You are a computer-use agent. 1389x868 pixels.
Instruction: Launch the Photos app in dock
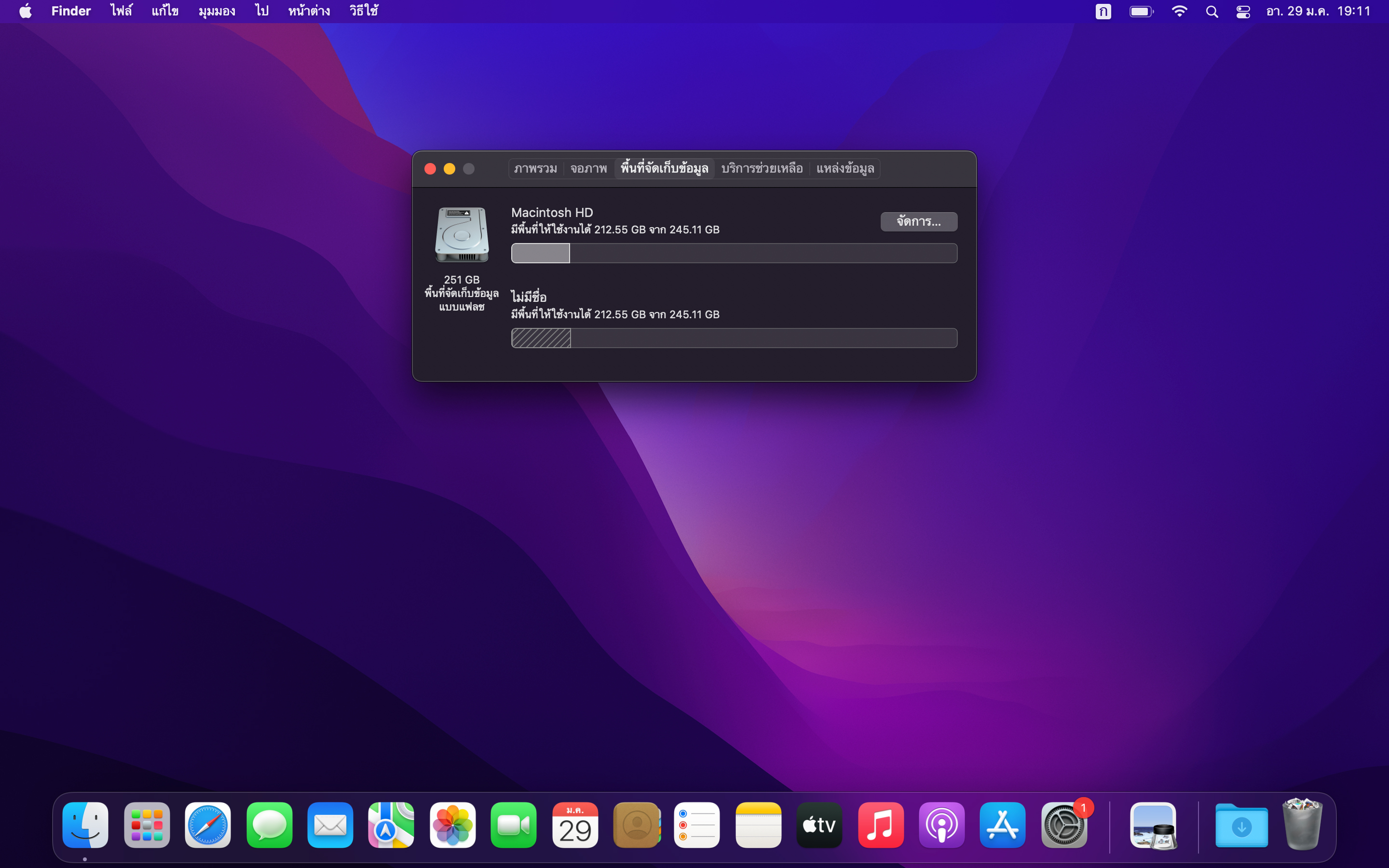click(452, 825)
